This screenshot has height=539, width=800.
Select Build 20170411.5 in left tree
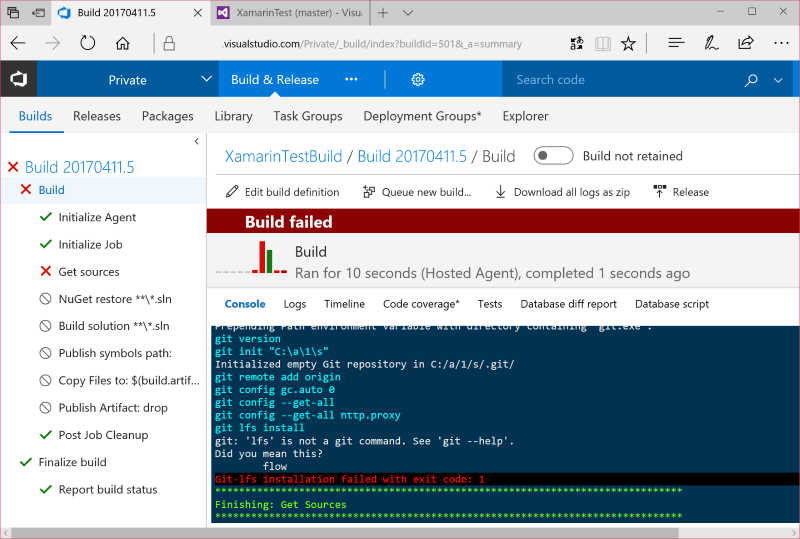[80, 167]
